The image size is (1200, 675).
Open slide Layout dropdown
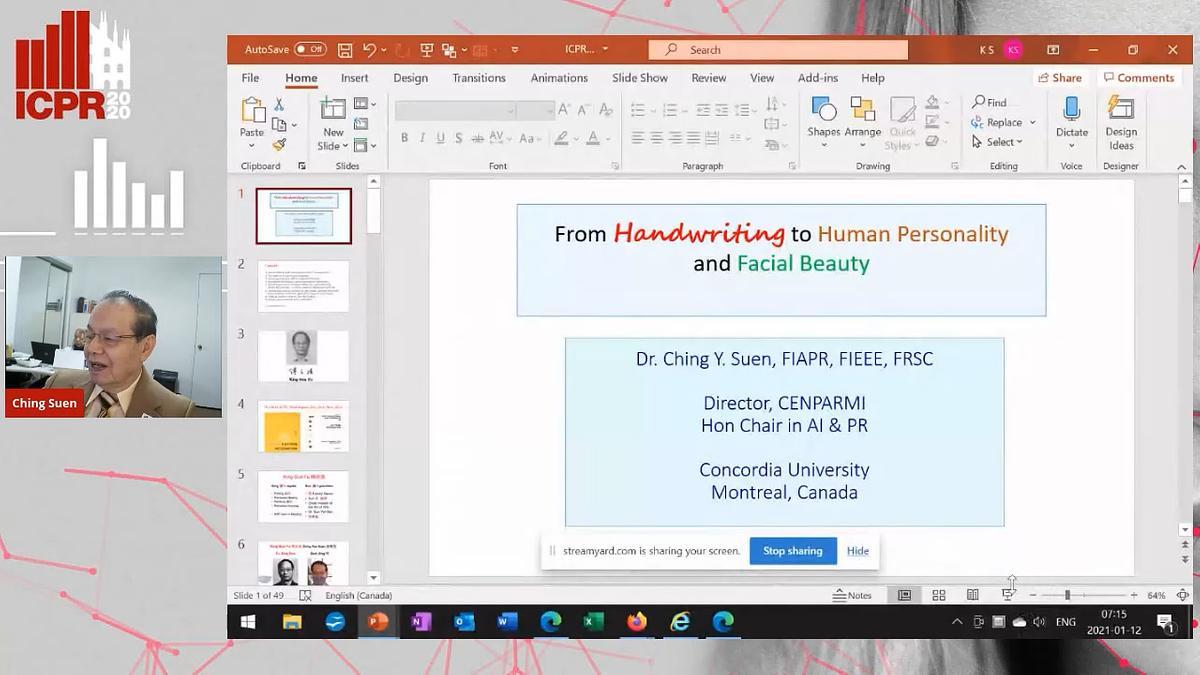pos(365,104)
